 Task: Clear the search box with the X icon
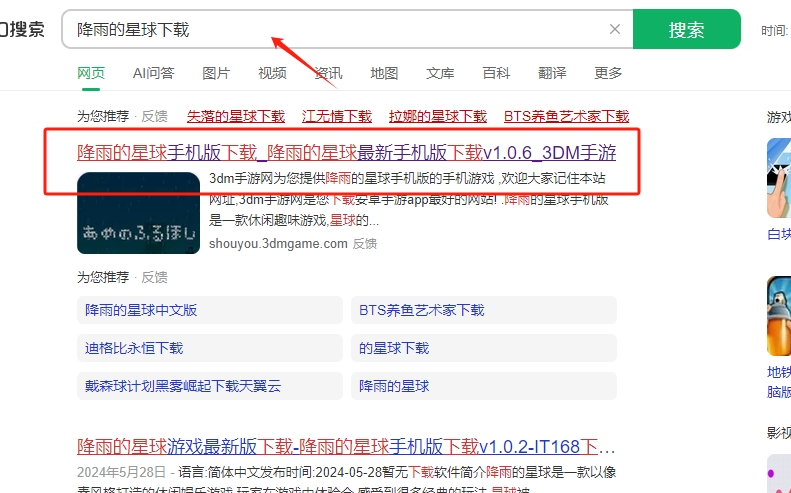pyautogui.click(x=614, y=29)
